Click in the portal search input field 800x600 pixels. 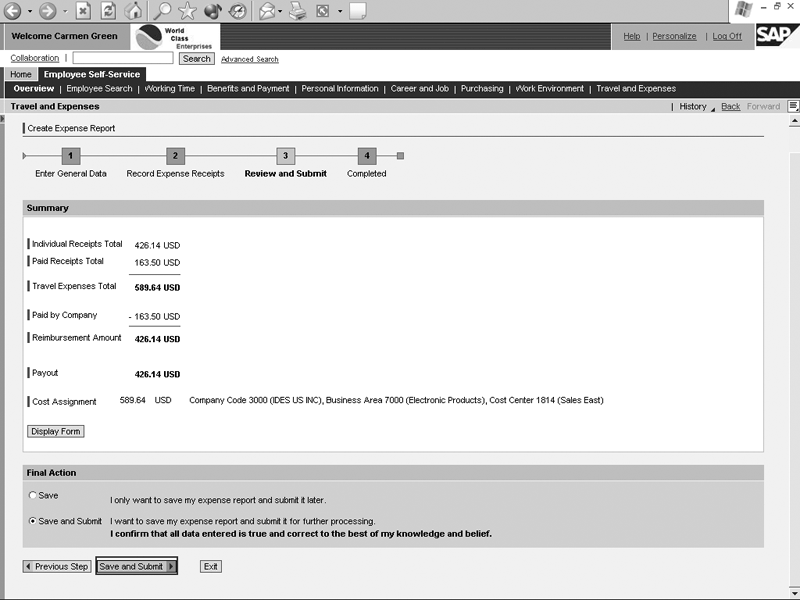point(123,58)
